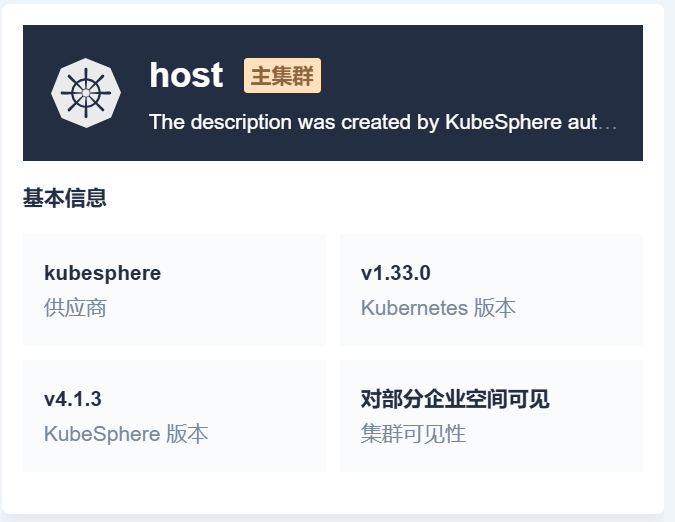This screenshot has width=675, height=522.
Task: Select the kubesphere provider value
Action: pyautogui.click(x=102, y=273)
